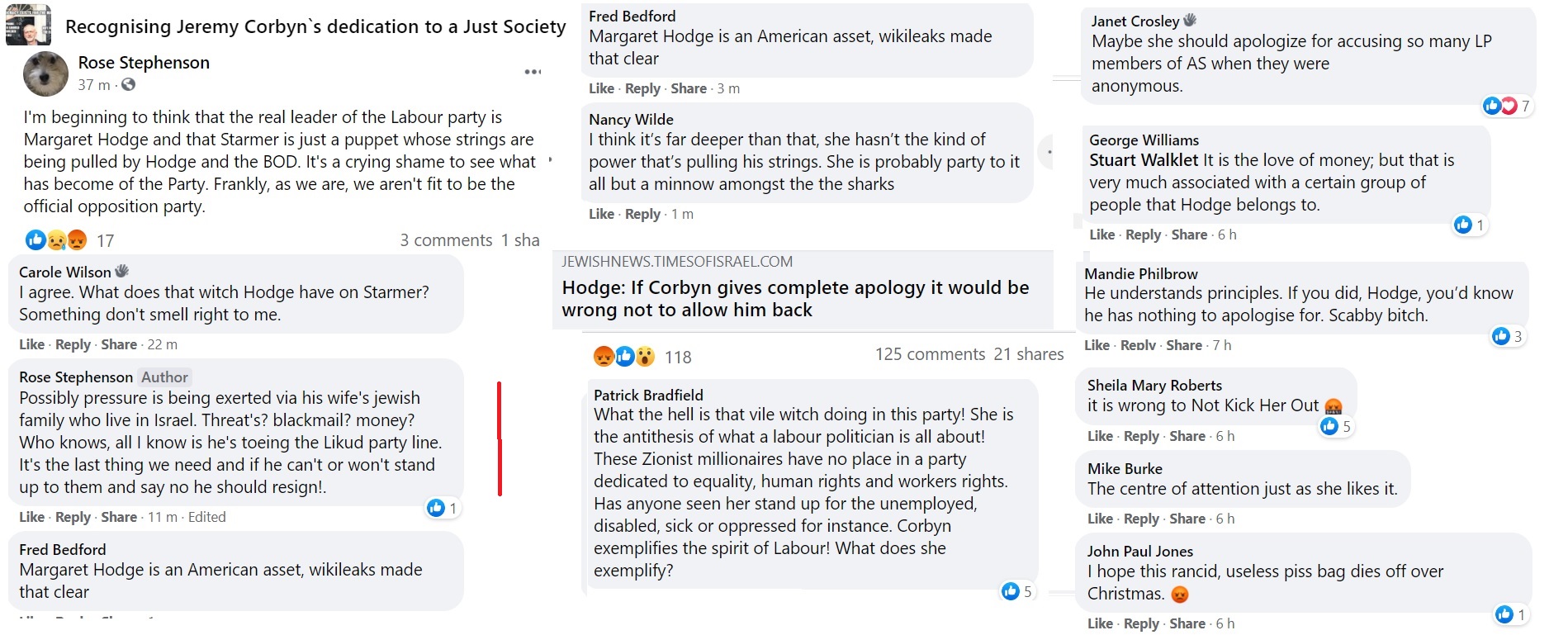1568x635 pixels.
Task: Show the 125 comments on the article post
Action: coord(930,354)
